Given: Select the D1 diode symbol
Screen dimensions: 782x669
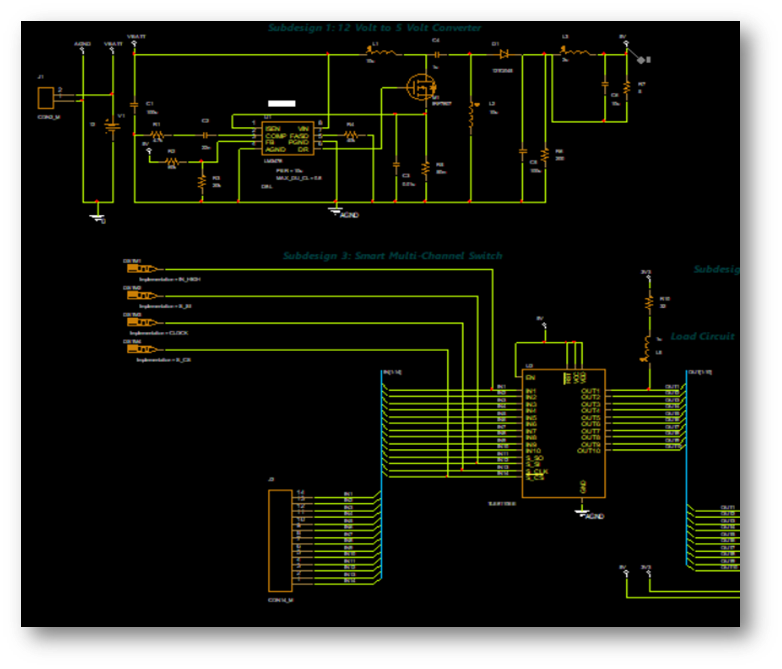Looking at the screenshot, I should pos(503,53).
